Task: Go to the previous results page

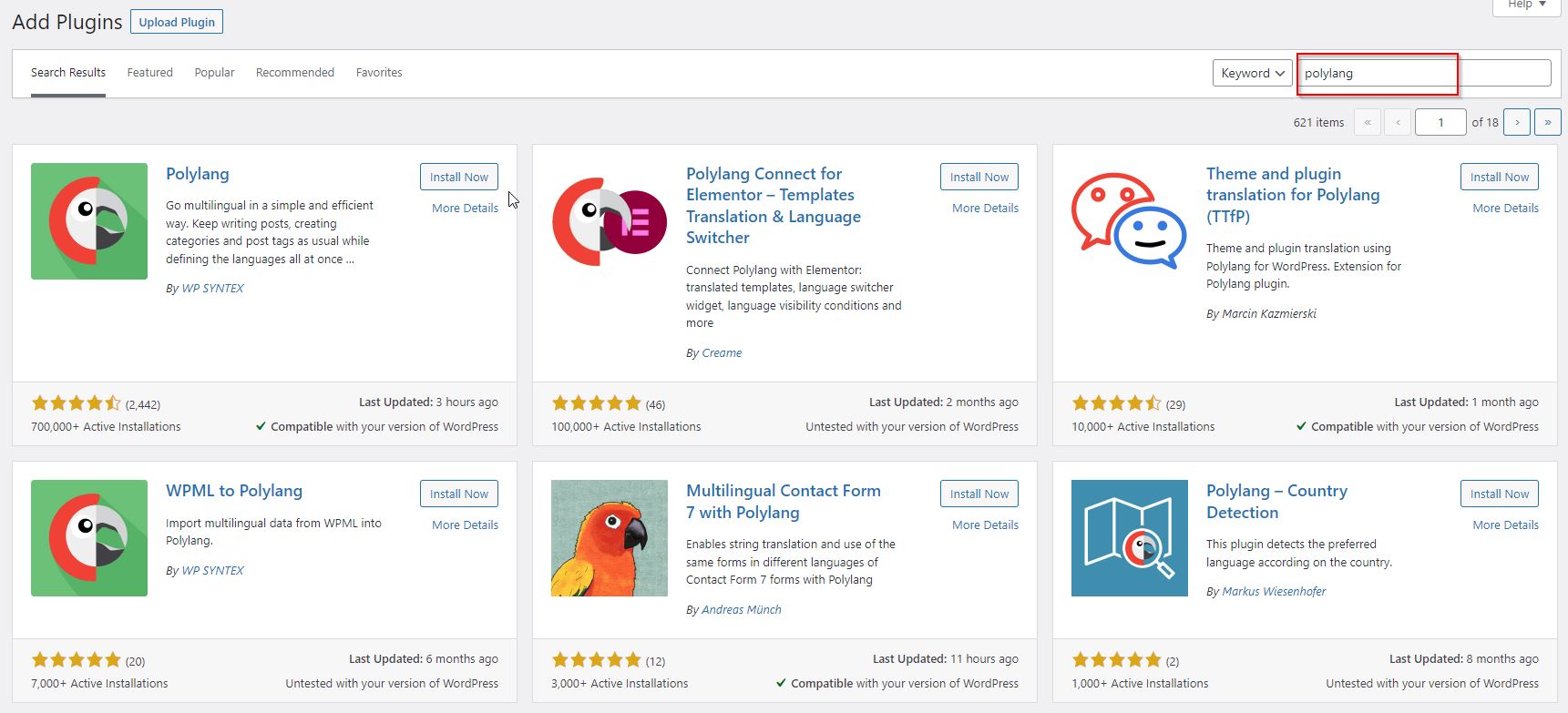Action: [x=1398, y=122]
